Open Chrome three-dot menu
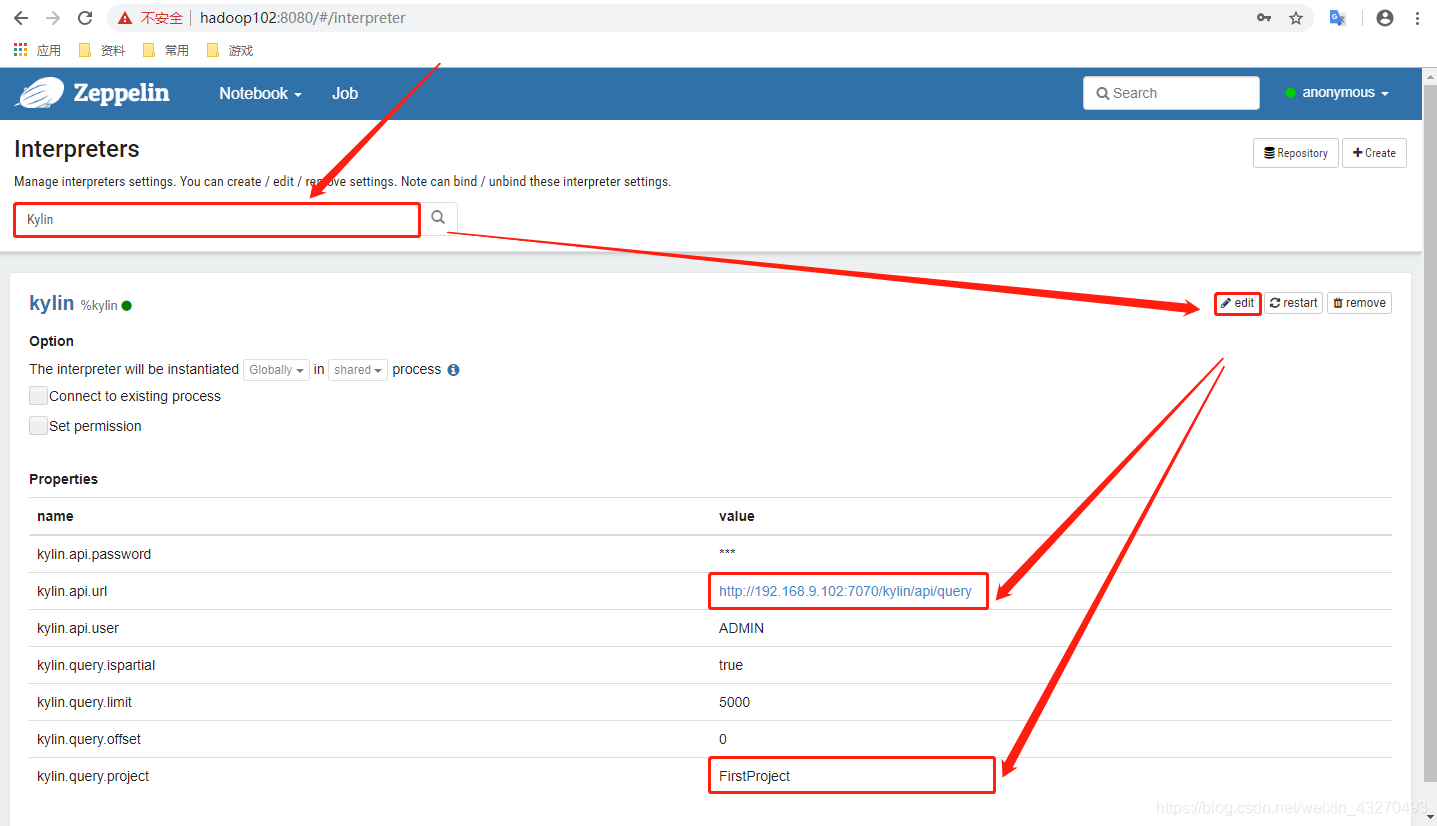Image resolution: width=1437 pixels, height=826 pixels. (1417, 18)
